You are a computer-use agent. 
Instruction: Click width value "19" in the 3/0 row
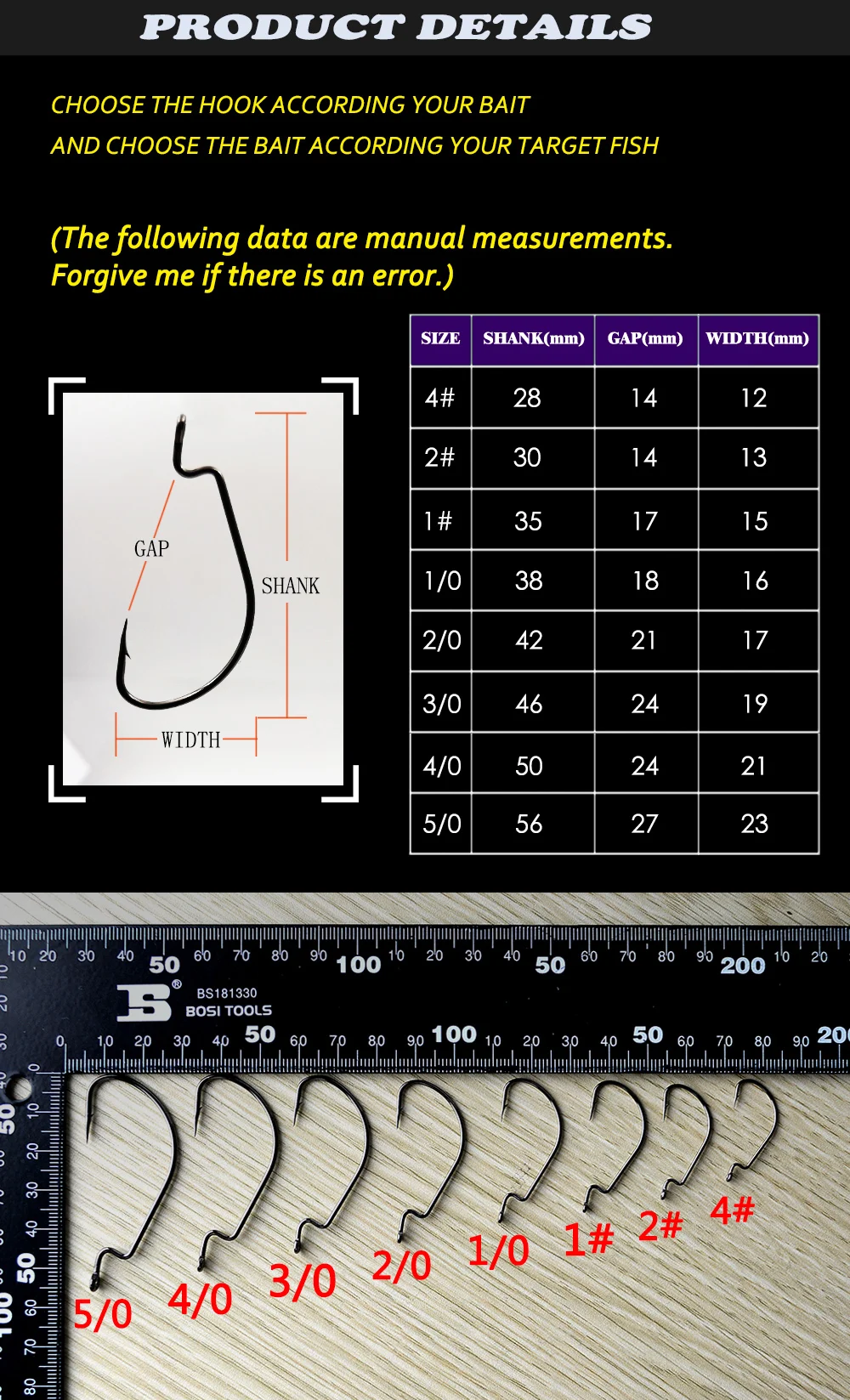pos(755,704)
